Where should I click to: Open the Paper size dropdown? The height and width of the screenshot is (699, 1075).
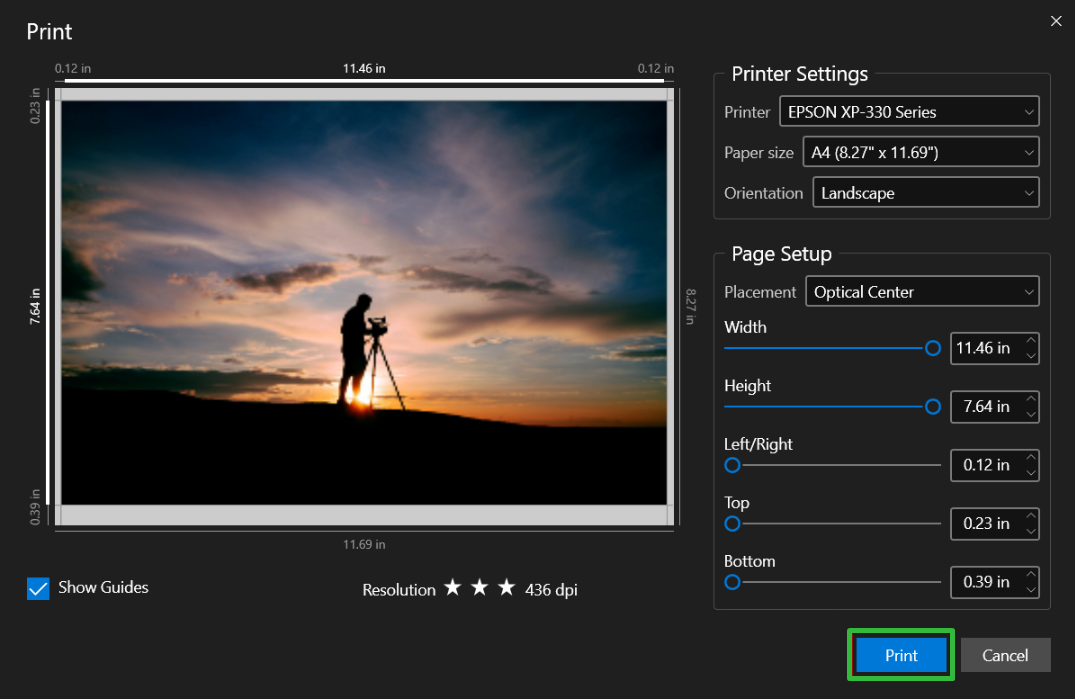click(921, 152)
